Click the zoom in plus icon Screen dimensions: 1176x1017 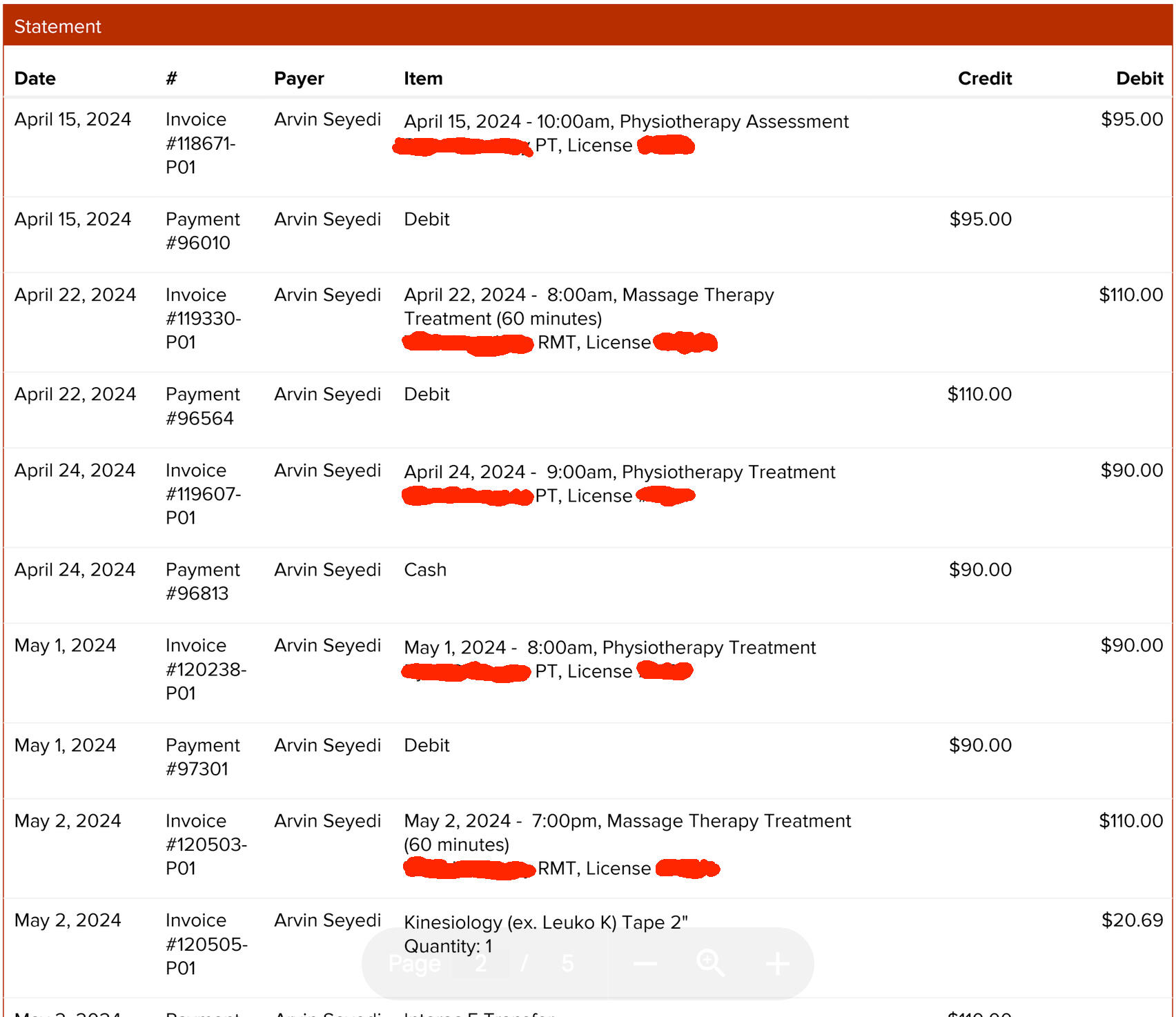click(x=777, y=963)
